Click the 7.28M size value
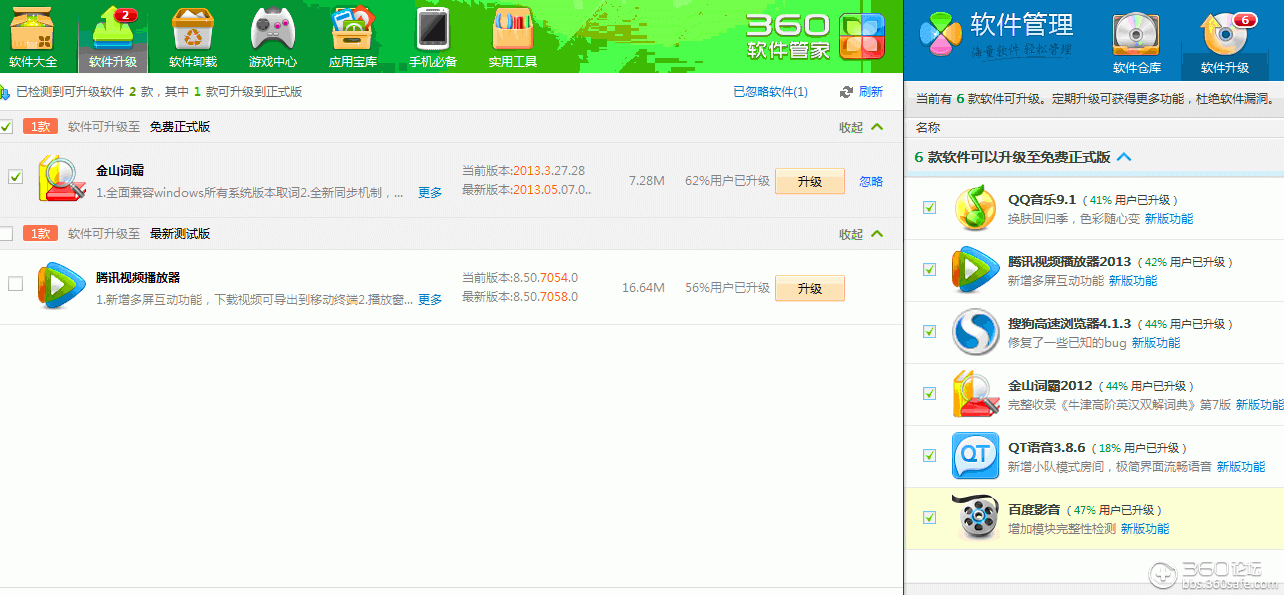1284x595 pixels. coord(647,181)
